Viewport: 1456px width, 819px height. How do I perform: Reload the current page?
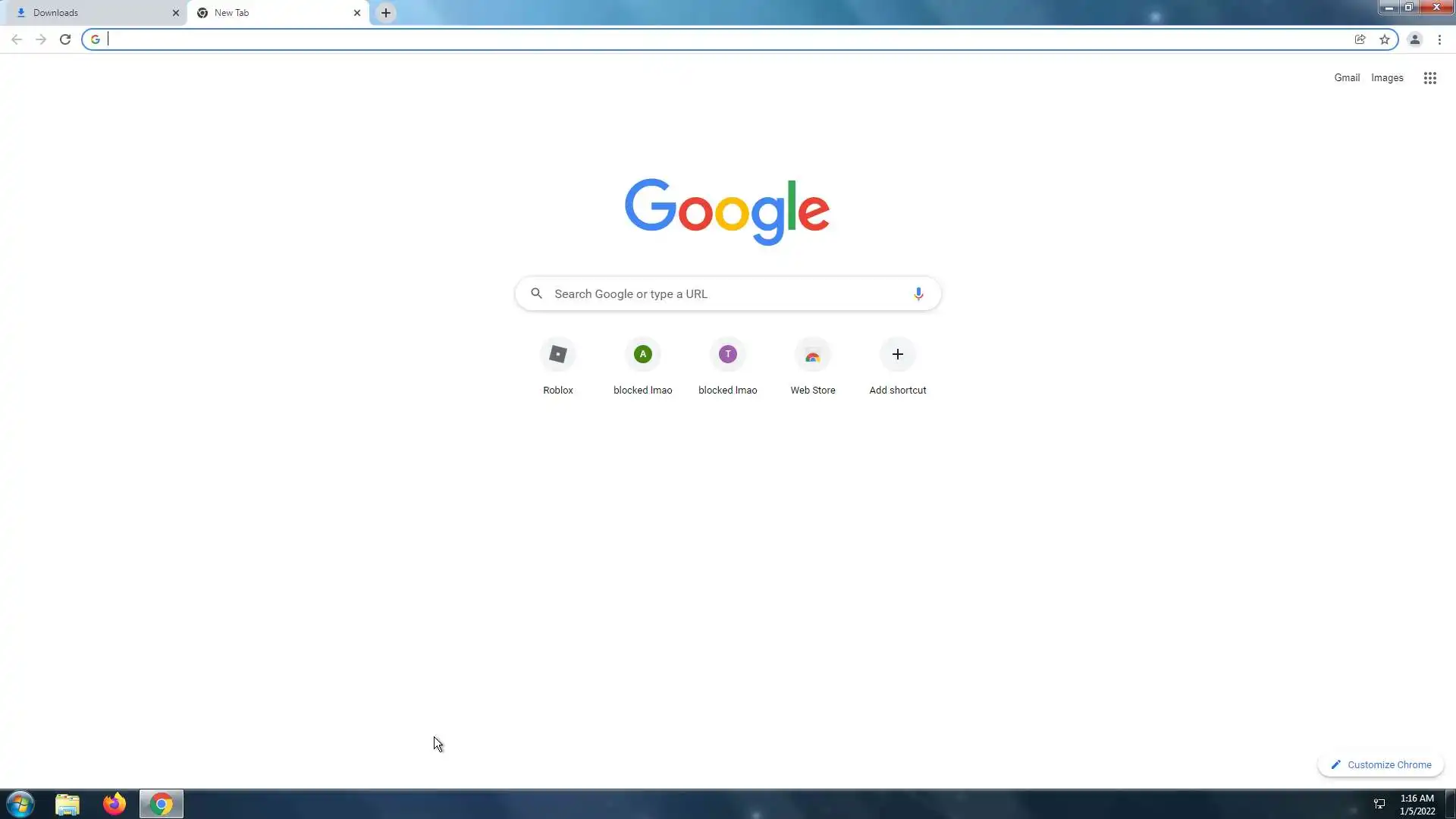tap(65, 39)
